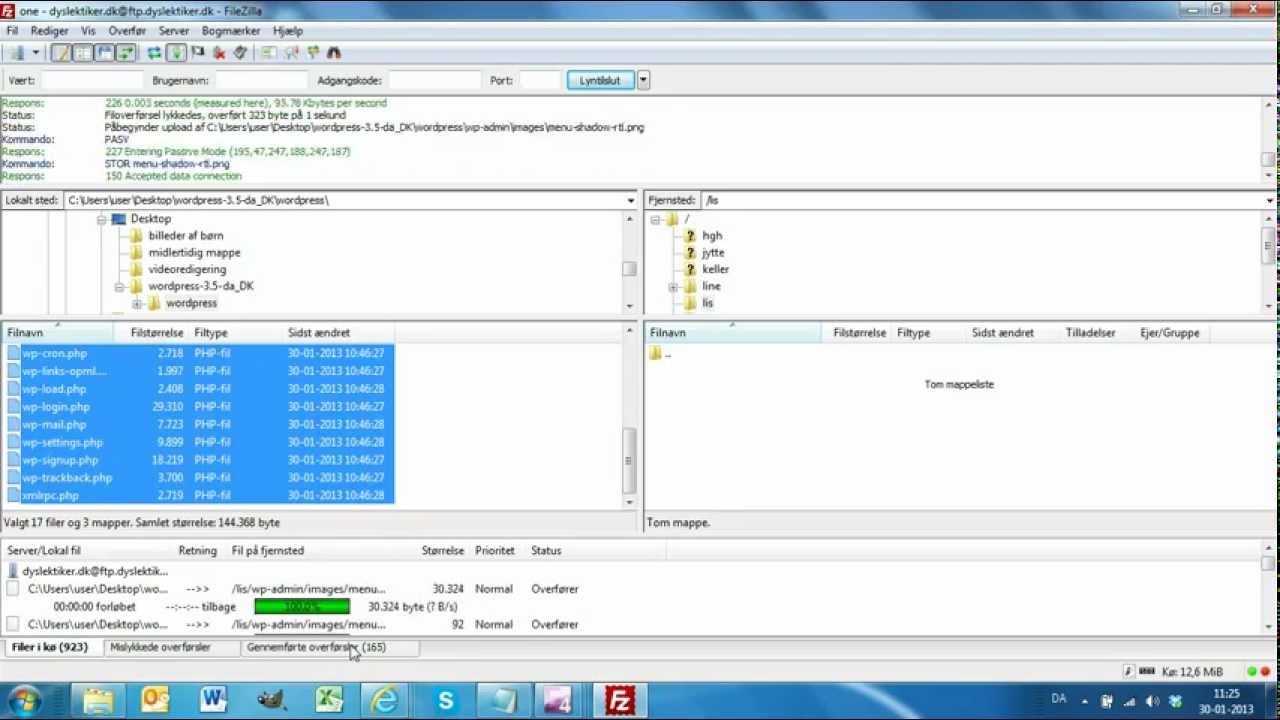The image size is (1280, 720).
Task: Open the Lokalt sted path dropdown
Action: tap(630, 200)
